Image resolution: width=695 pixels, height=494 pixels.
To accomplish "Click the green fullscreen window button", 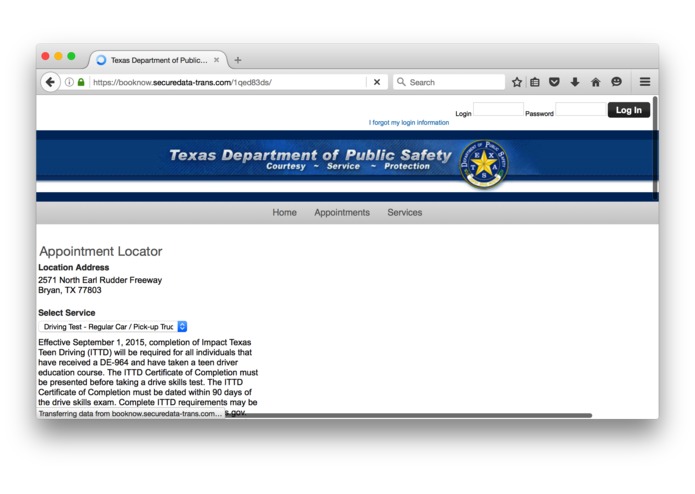I will [x=71, y=56].
